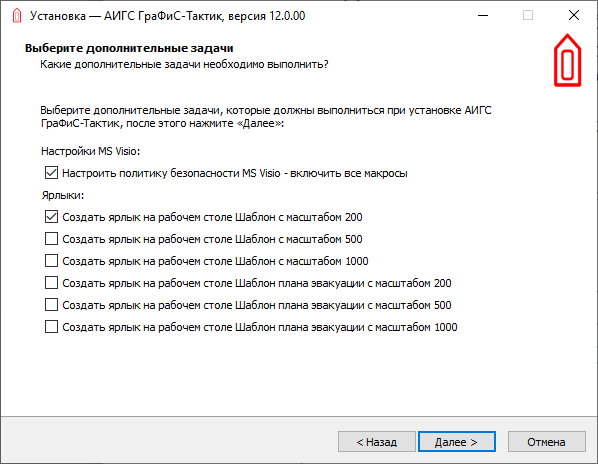Disable the MS Visio macro security policy checkbox
The image size is (598, 464).
(51, 173)
